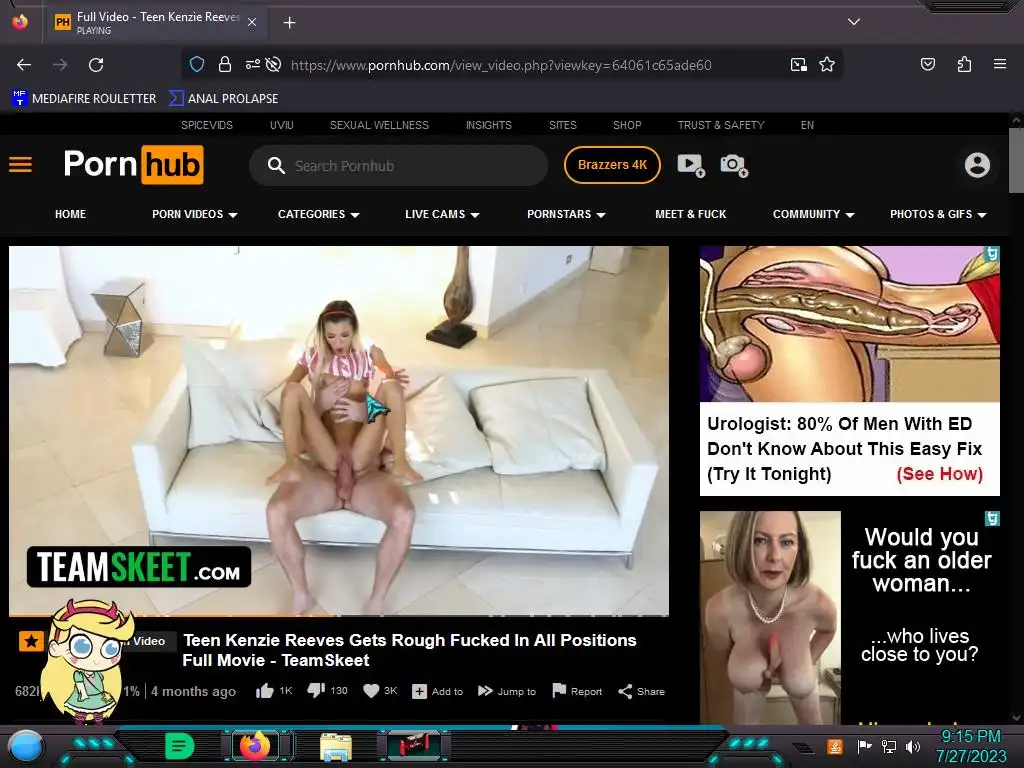The image size is (1024, 768).
Task: Expand the PORN VIDEOS dropdown
Action: (195, 214)
